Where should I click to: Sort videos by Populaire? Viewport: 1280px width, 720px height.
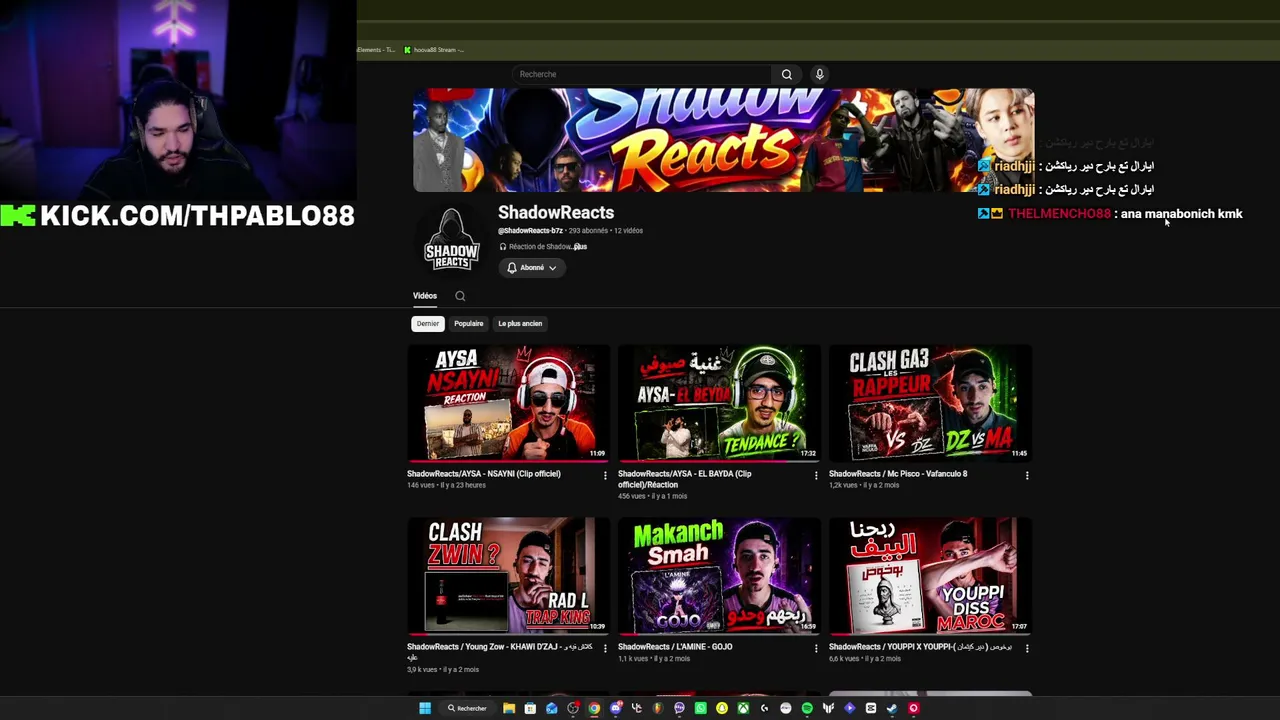[468, 323]
